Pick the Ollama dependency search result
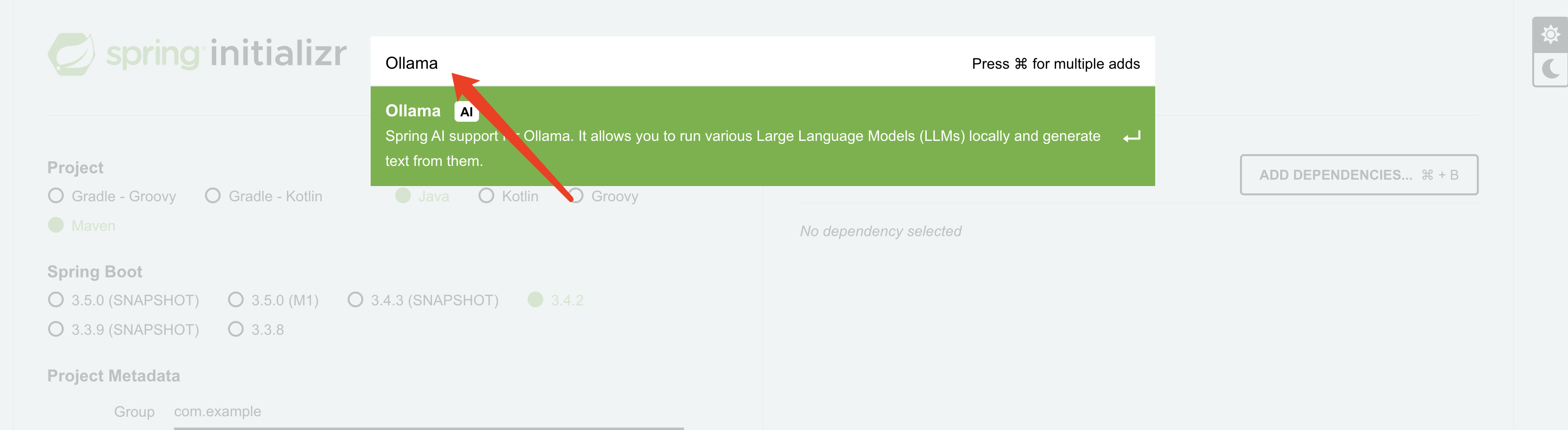1568x430 pixels. [762, 136]
